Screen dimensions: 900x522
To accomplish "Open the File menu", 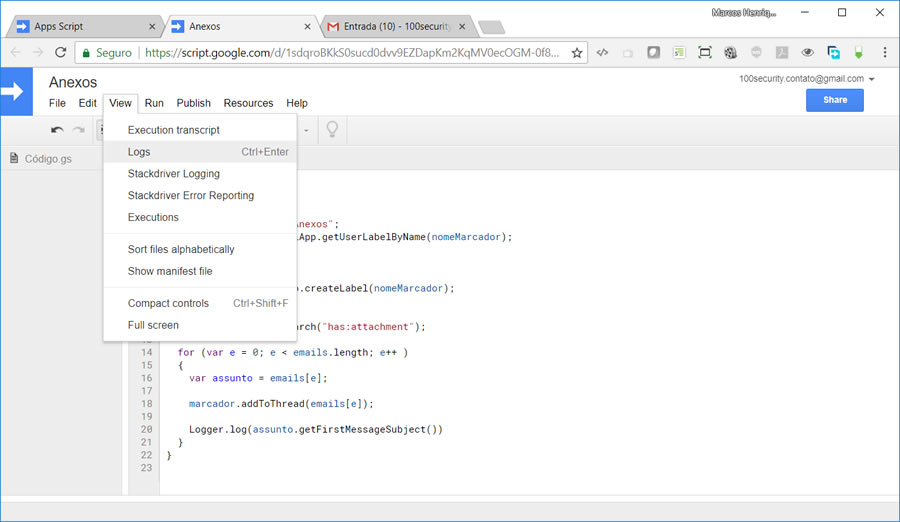I will pos(57,103).
